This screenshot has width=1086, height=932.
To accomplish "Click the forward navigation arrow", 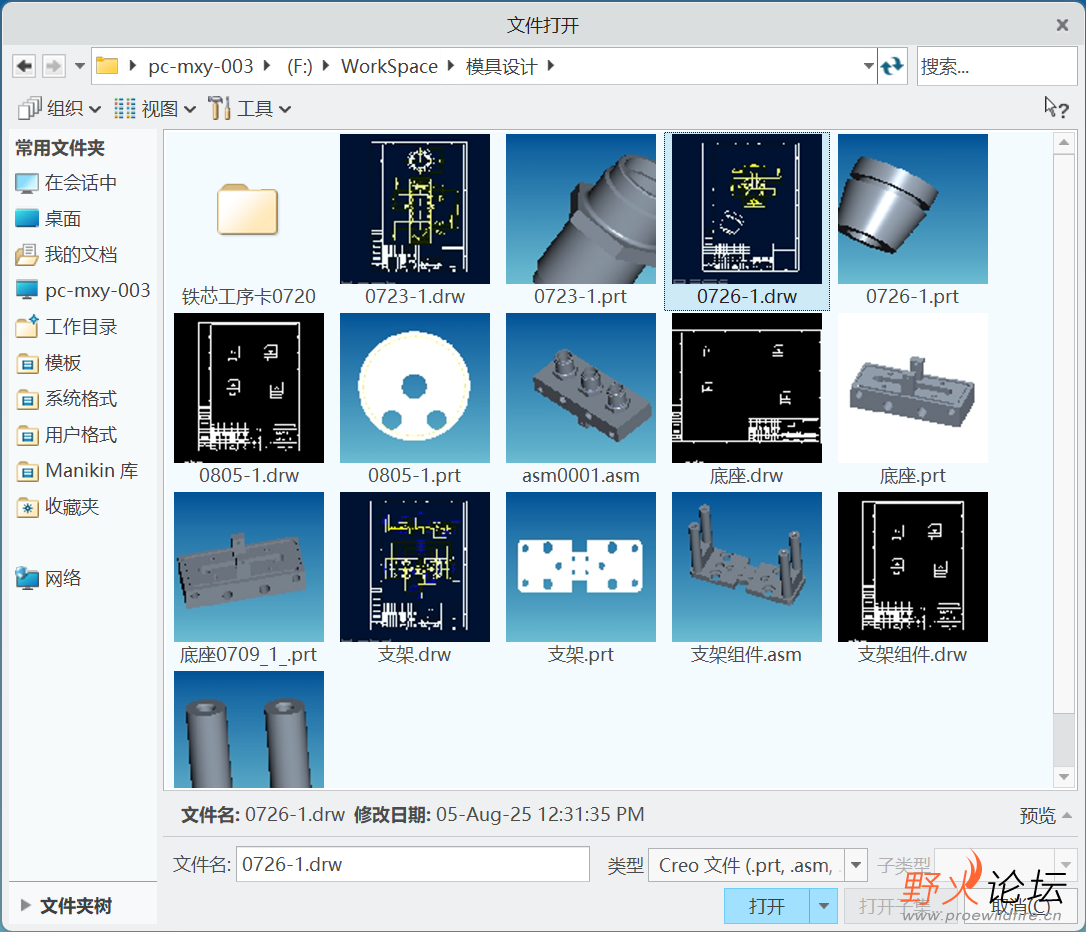I will point(53,66).
